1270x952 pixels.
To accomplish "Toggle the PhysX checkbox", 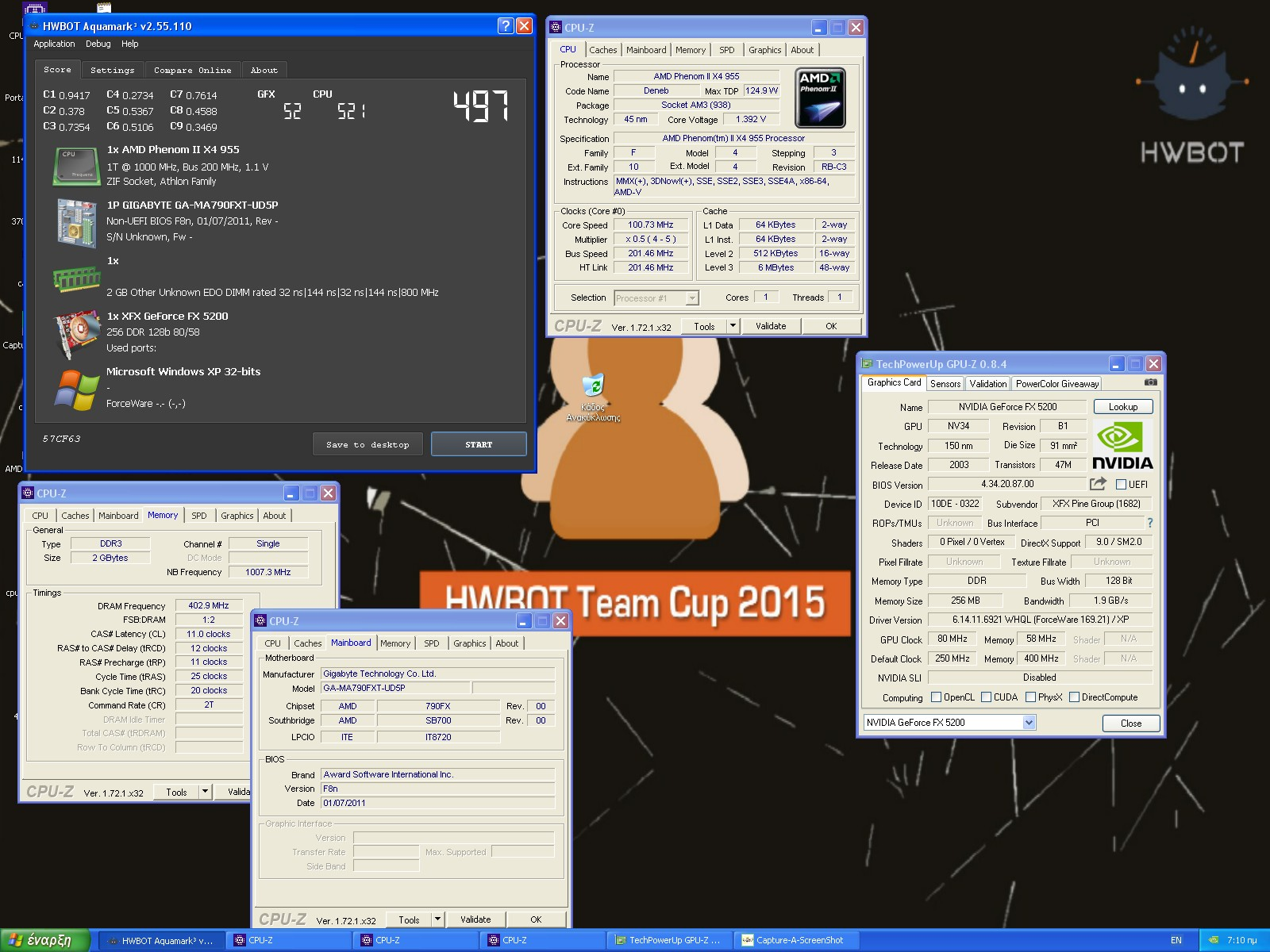I will pyautogui.click(x=1030, y=697).
